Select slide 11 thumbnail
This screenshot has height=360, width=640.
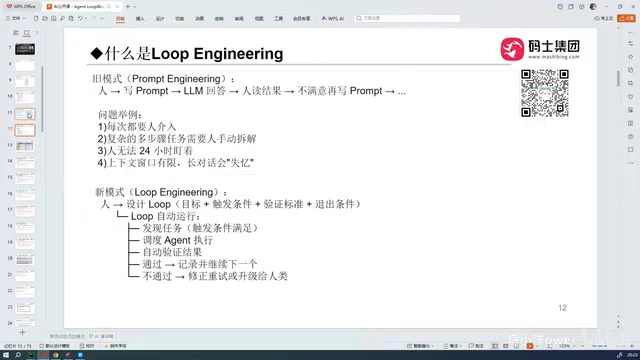[x=25, y=114]
